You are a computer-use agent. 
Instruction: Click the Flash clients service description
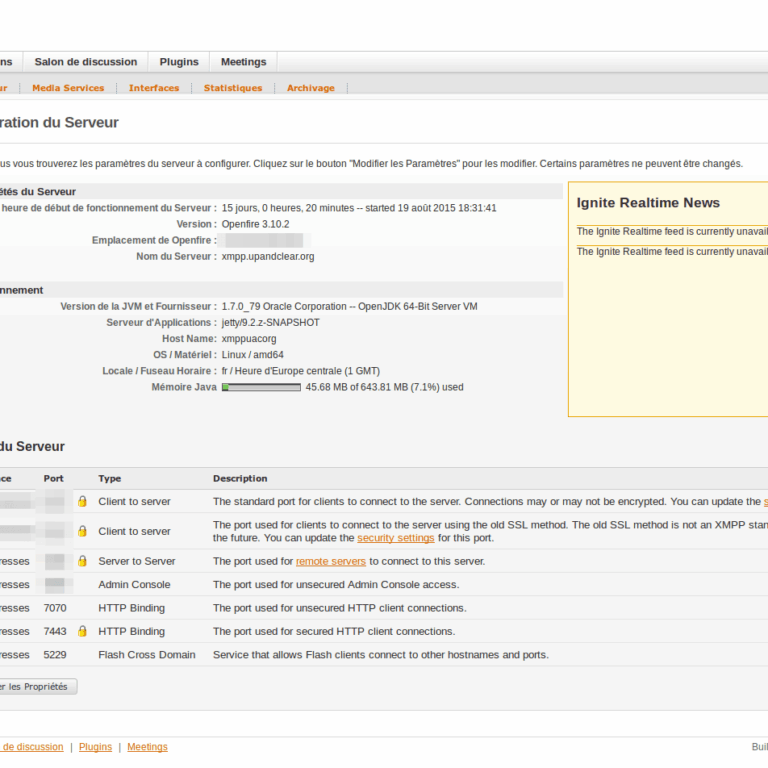(381, 655)
